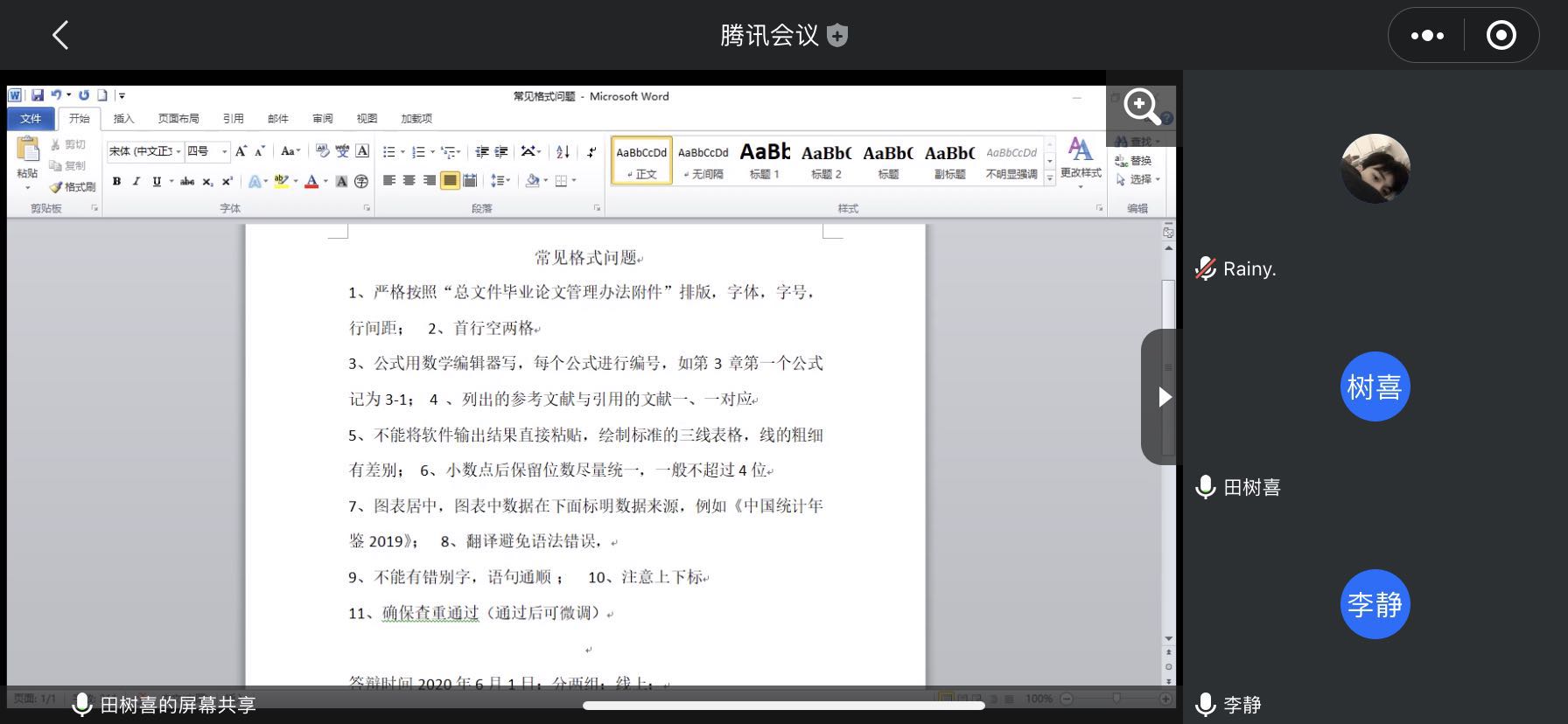Select the 树喜 participant avatar

[x=1375, y=386]
